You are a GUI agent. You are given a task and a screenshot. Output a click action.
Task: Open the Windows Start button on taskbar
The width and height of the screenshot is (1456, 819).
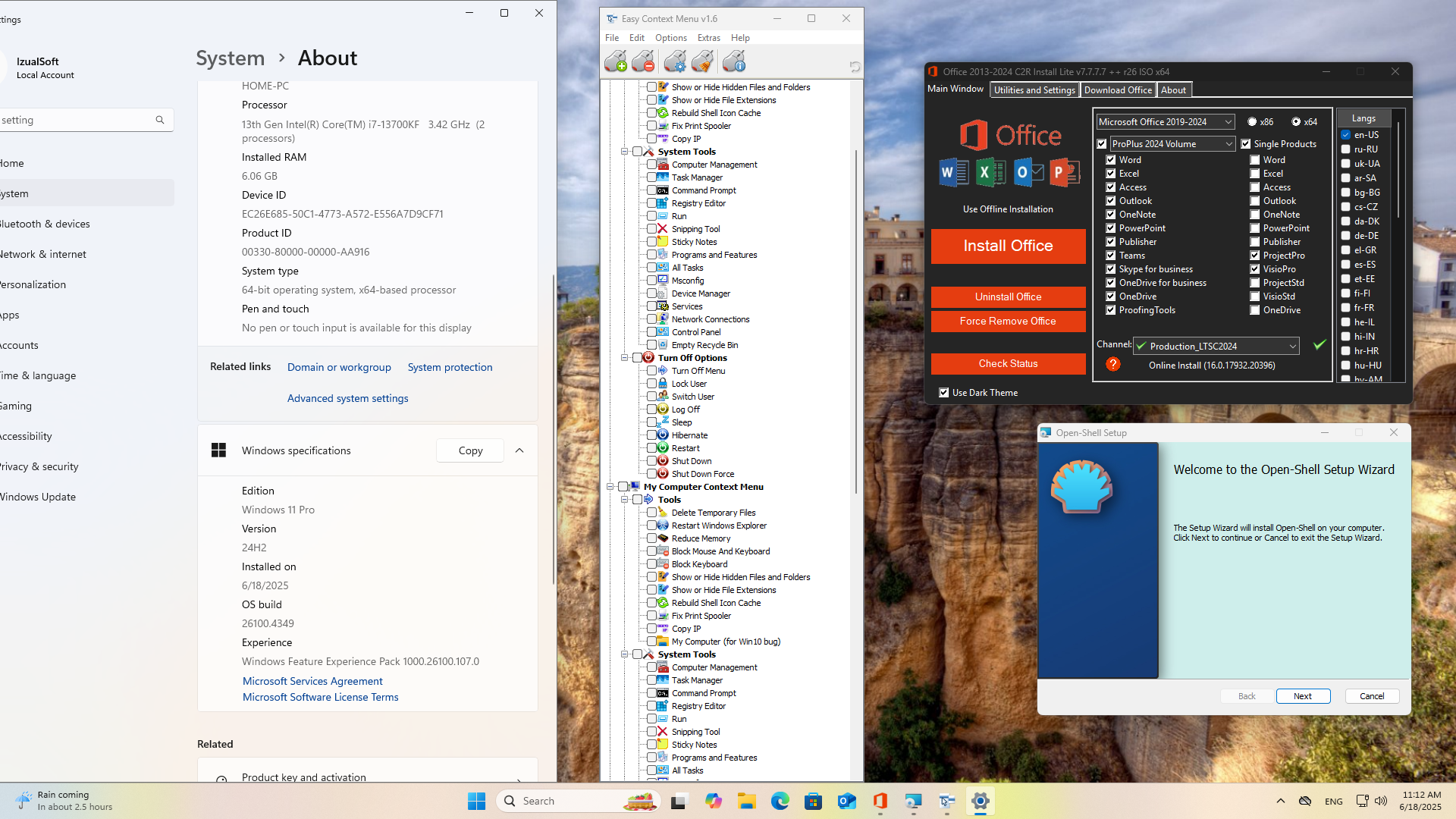pos(476,801)
